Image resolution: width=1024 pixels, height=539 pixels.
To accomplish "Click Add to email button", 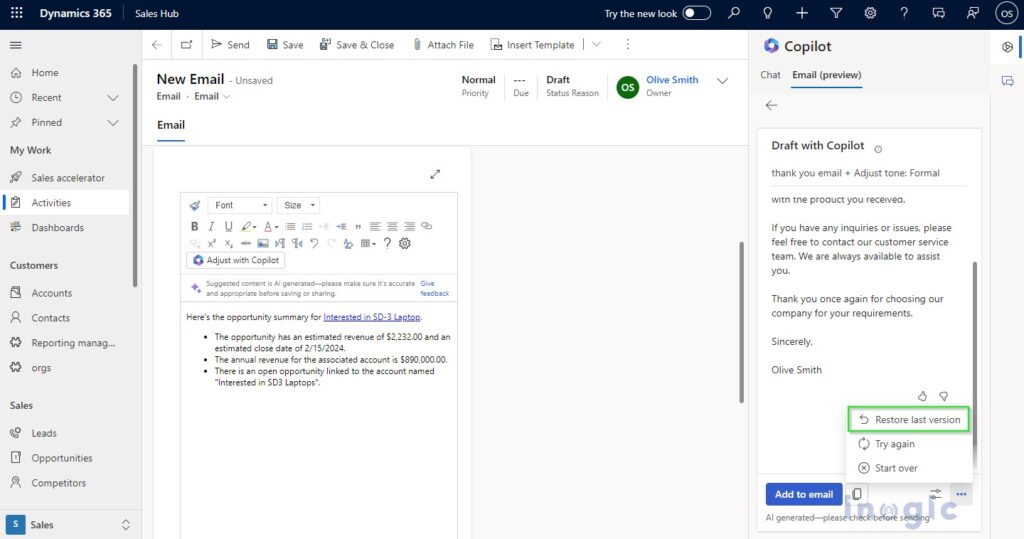I will [804, 494].
